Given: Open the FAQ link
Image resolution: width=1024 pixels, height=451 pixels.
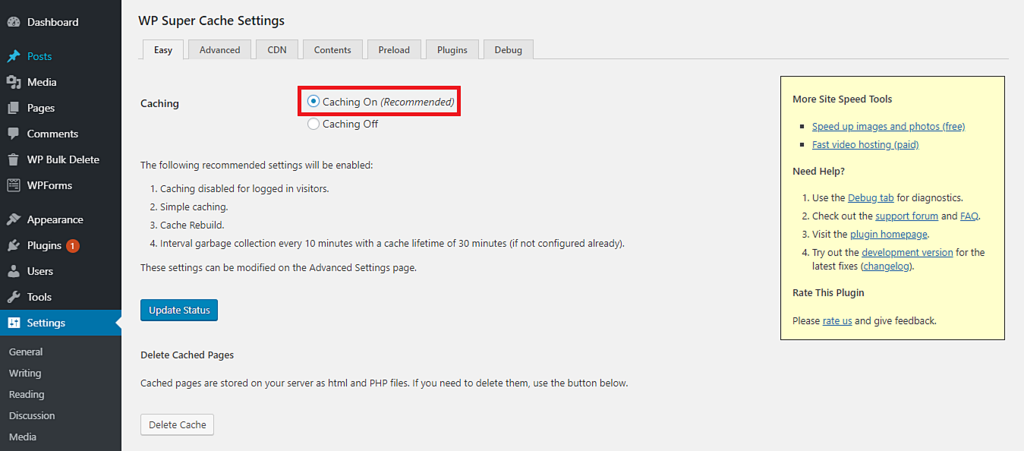Looking at the screenshot, I should (x=969, y=215).
